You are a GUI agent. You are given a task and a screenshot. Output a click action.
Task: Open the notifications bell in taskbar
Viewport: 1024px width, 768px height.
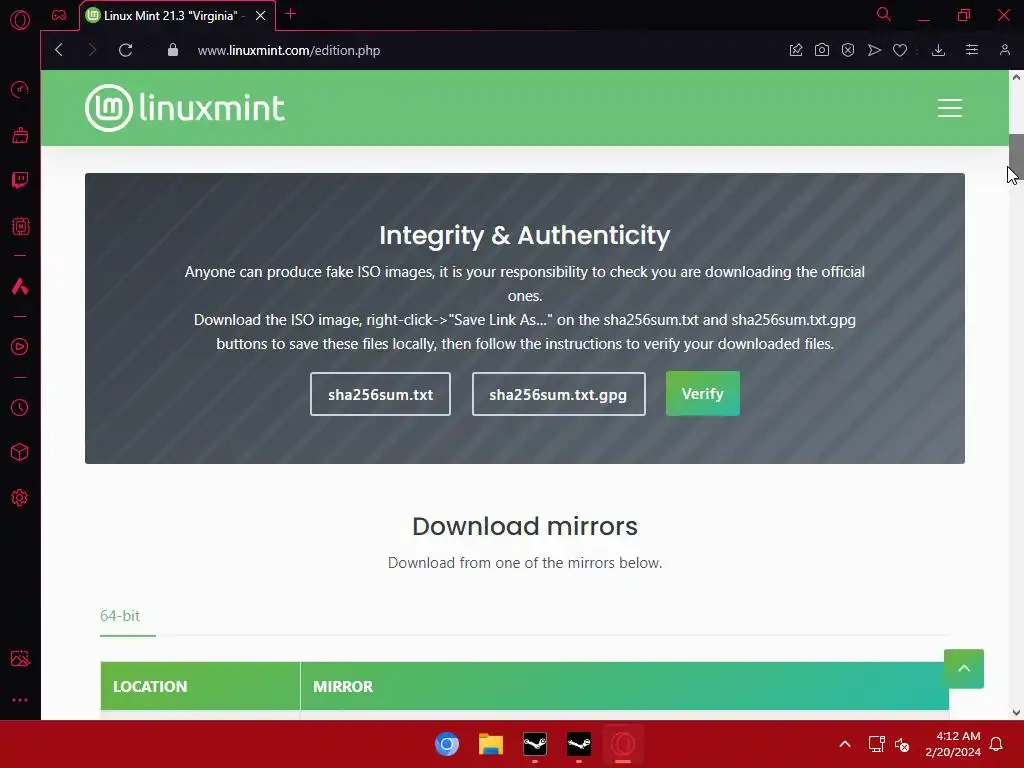[x=996, y=744]
